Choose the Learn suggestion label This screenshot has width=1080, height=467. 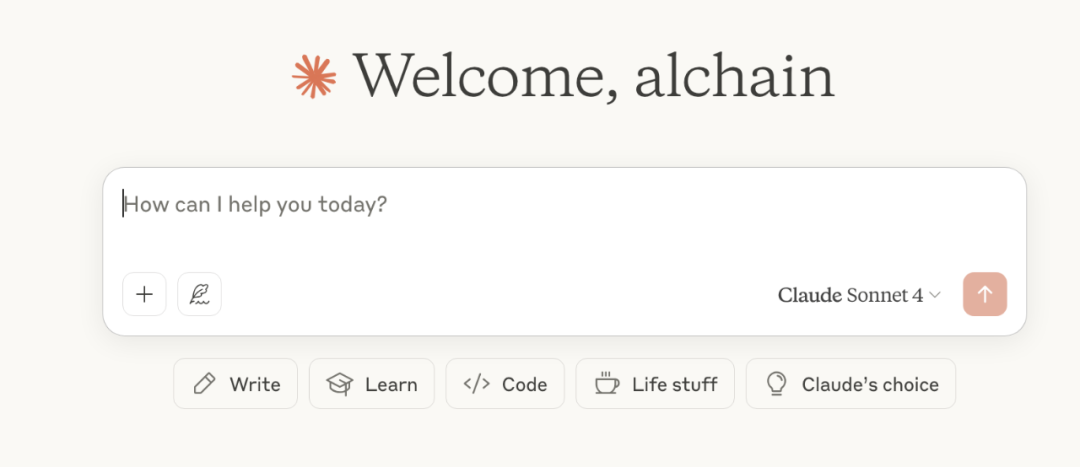[391, 385]
